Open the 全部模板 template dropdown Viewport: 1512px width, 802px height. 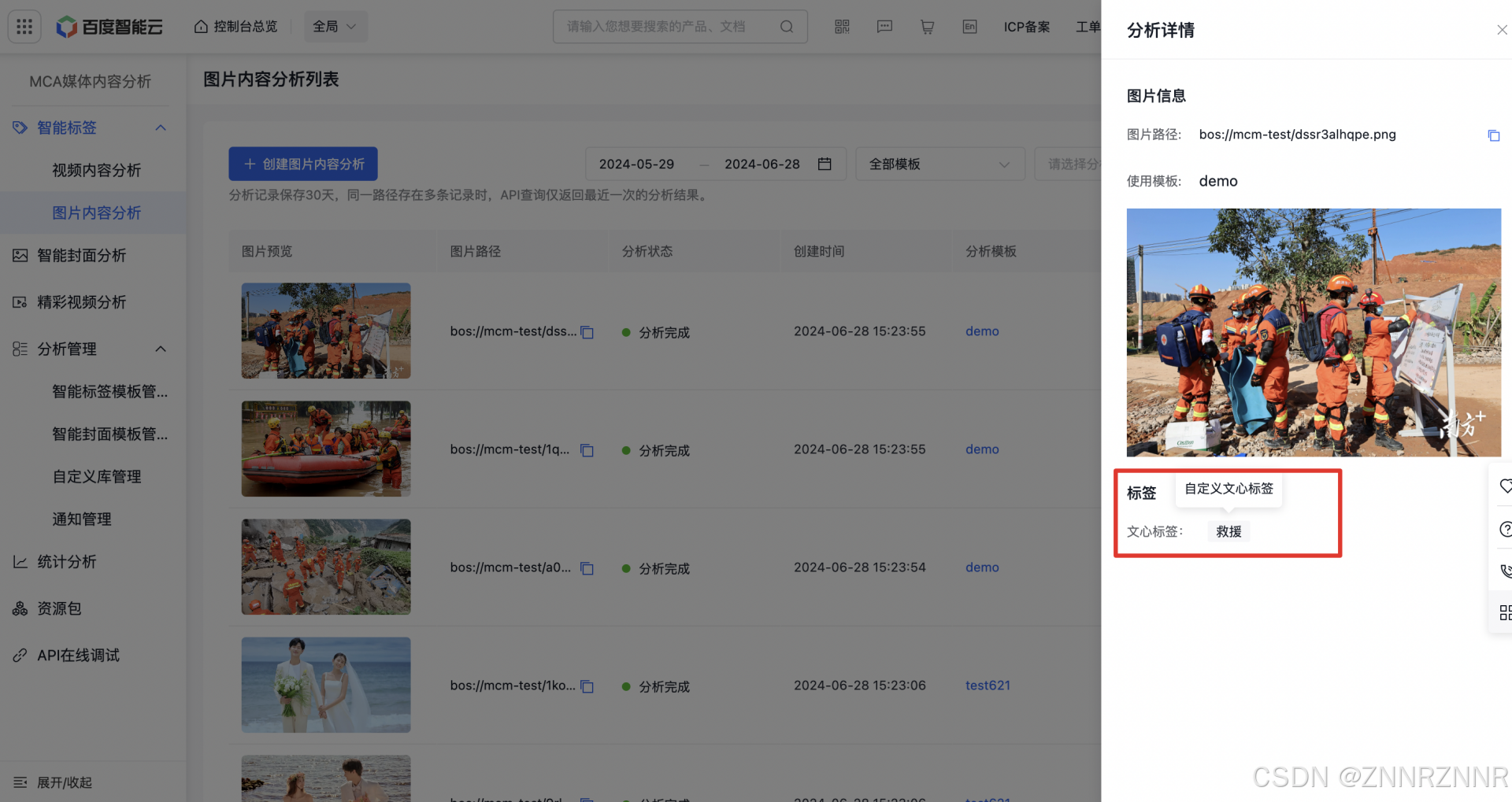click(939, 164)
